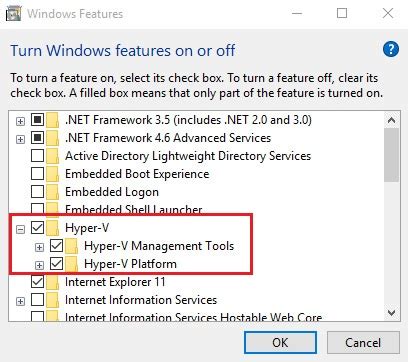The image size is (408, 362).
Task: Toggle the Embedded Boot Experience checkbox
Action: (x=37, y=174)
